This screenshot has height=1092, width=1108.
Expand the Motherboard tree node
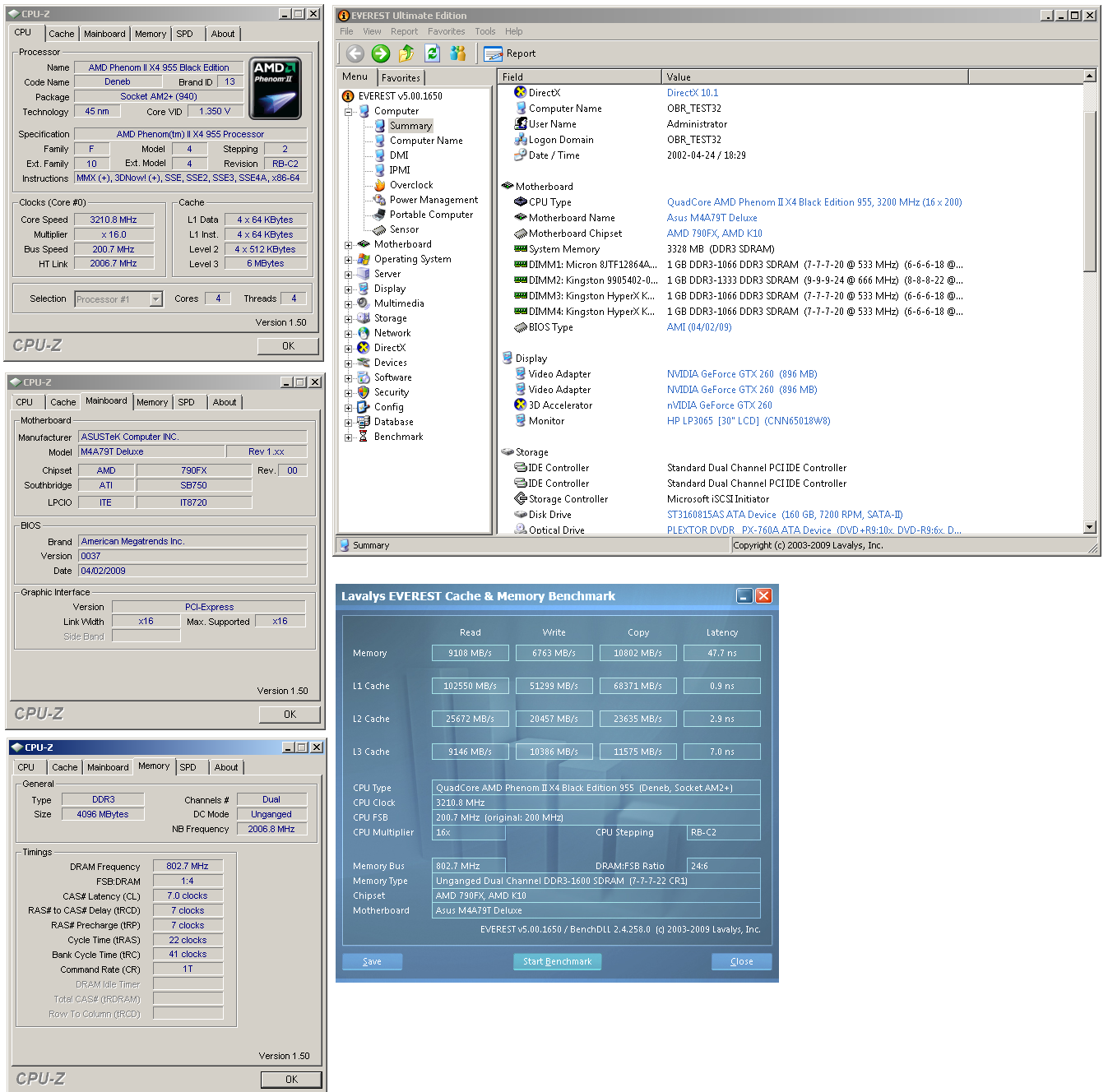pyautogui.click(x=348, y=244)
